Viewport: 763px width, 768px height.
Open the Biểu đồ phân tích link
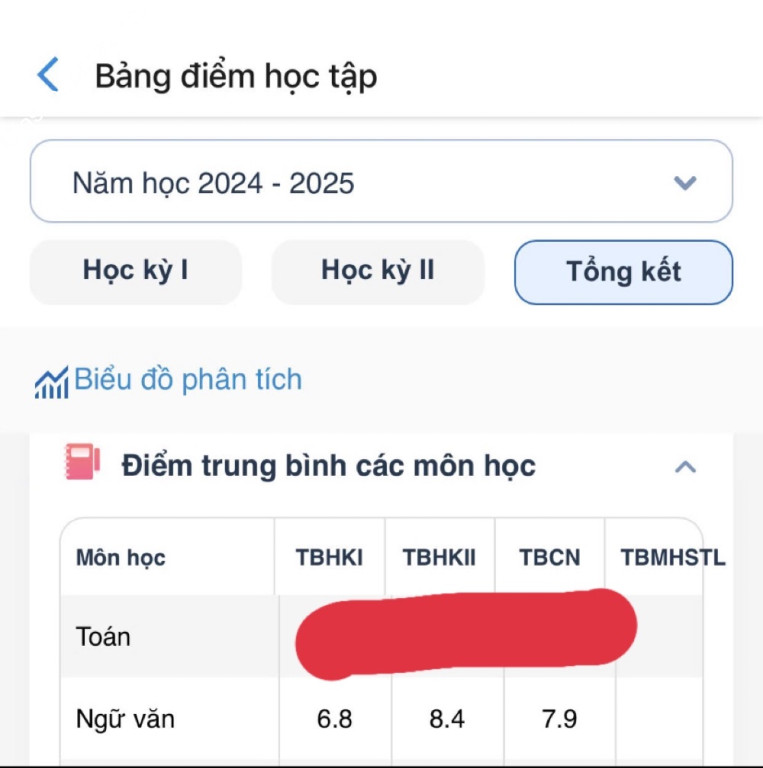(188, 380)
